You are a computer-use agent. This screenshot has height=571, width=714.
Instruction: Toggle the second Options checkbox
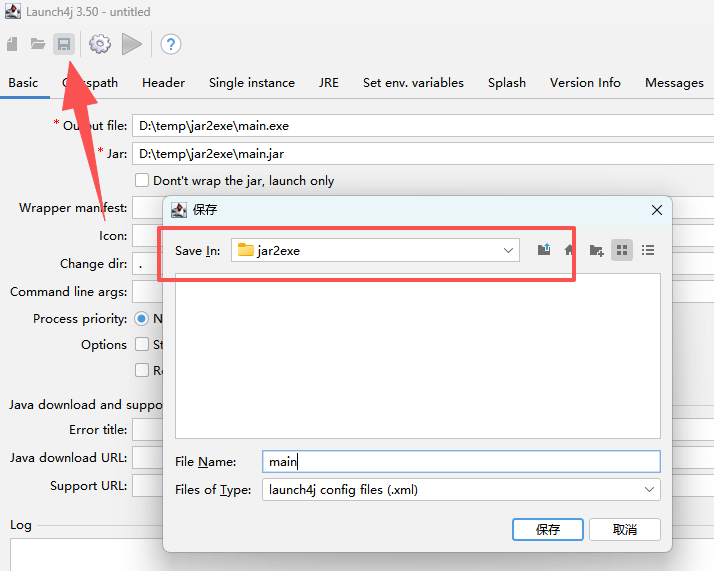tap(142, 370)
